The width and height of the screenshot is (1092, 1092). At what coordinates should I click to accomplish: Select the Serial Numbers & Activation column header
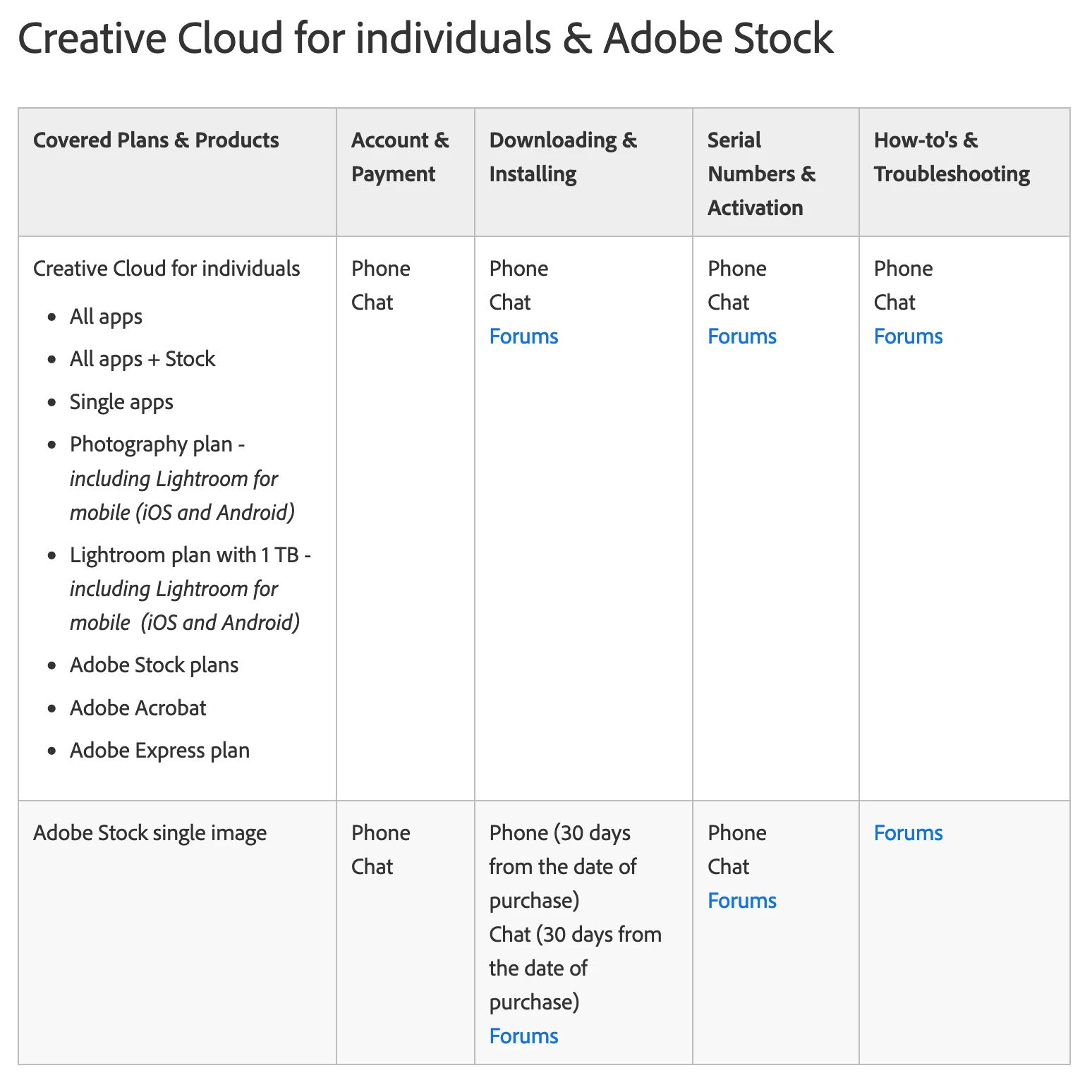[761, 174]
